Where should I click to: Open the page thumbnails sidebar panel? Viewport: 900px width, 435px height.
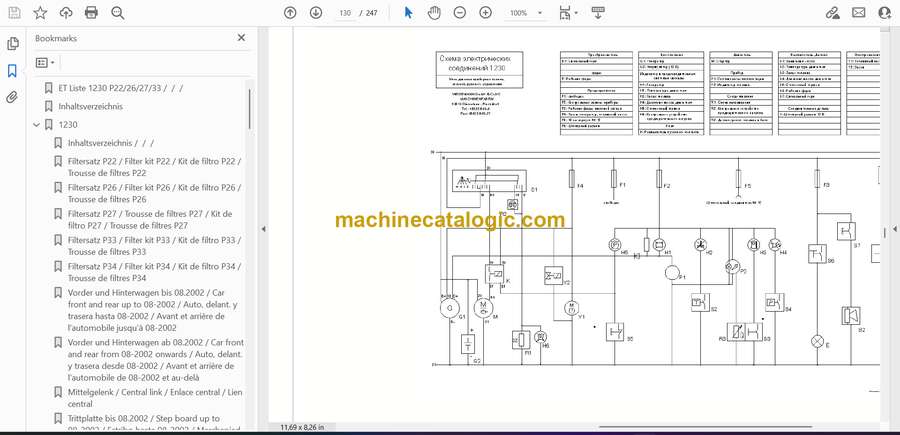[x=13, y=44]
